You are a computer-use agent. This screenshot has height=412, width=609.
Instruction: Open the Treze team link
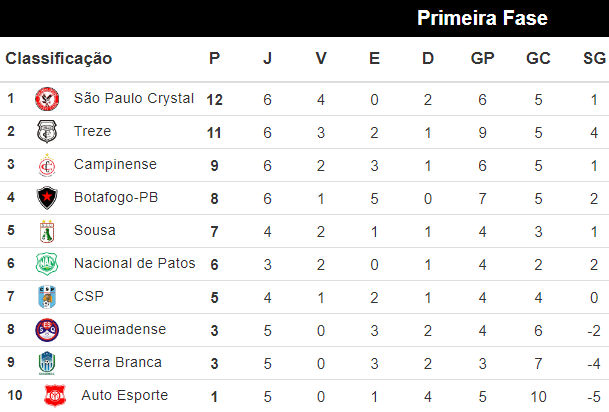tap(92, 131)
